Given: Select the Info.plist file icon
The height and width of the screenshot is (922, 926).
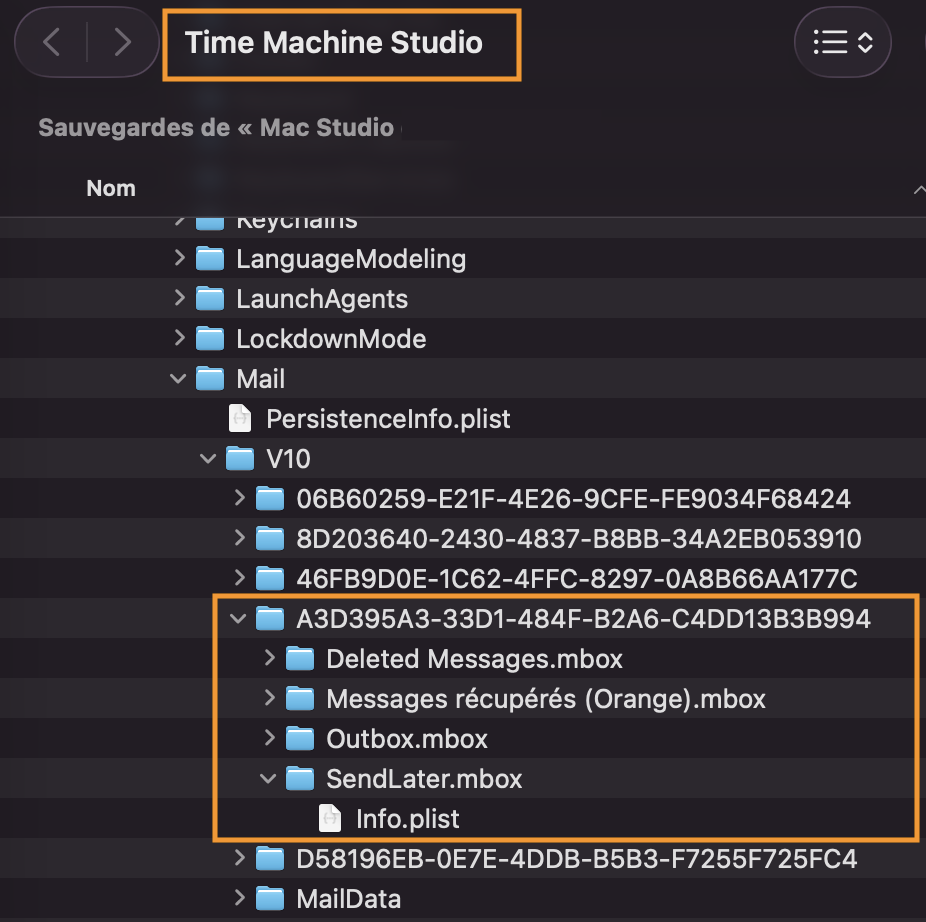Looking at the screenshot, I should (330, 819).
